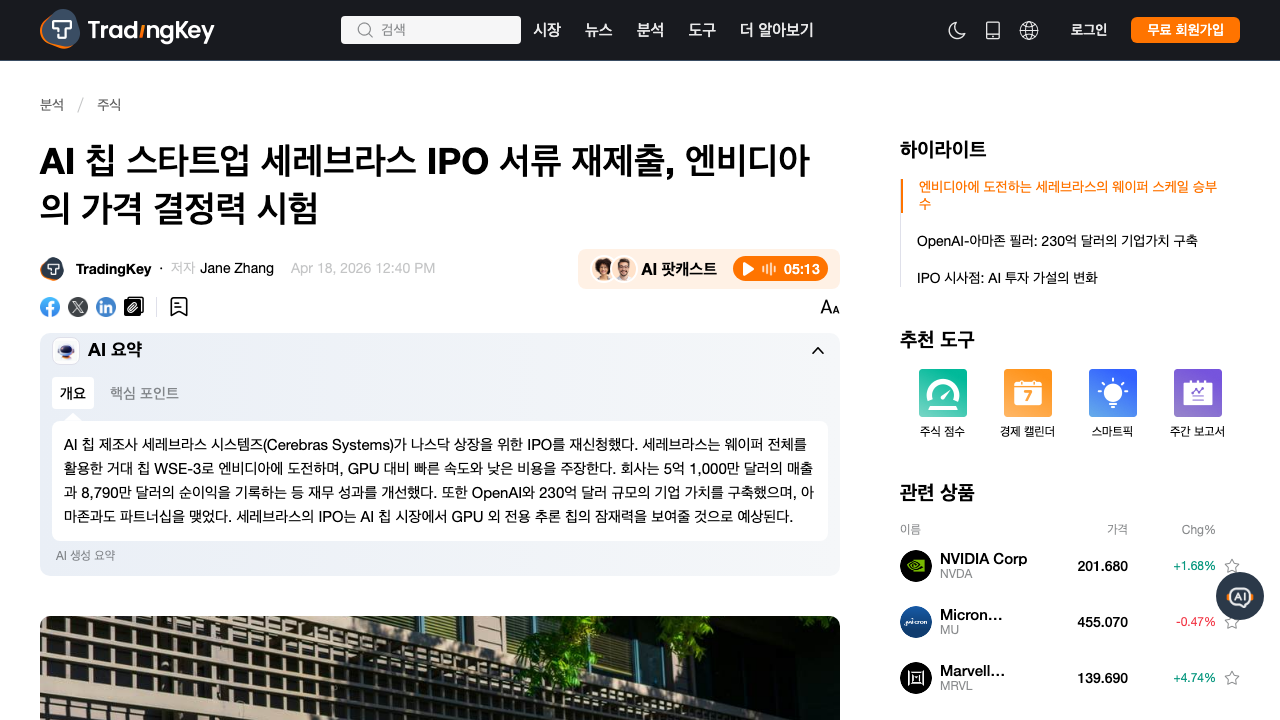Open Marvell MRVL stock row
The width and height of the screenshot is (1280, 720).
click(1070, 678)
